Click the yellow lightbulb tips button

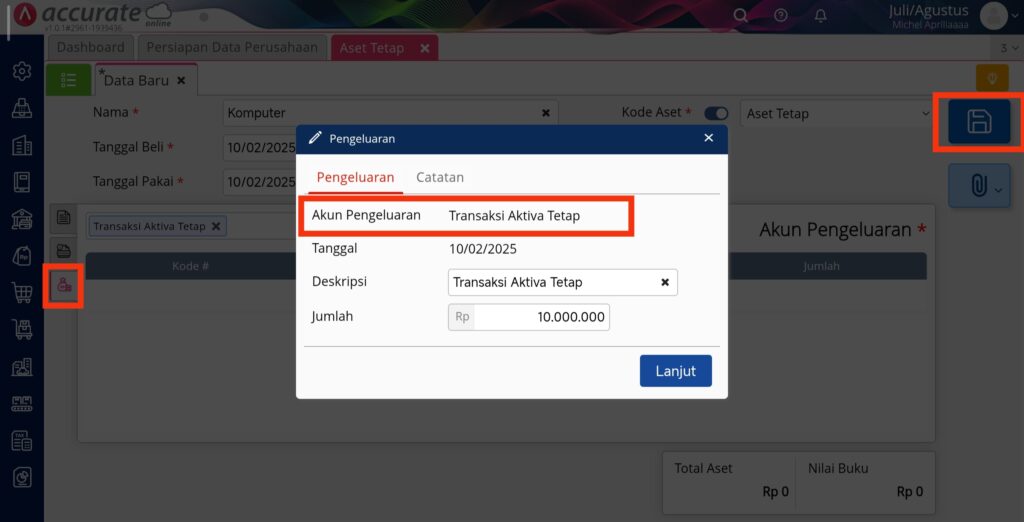(992, 78)
